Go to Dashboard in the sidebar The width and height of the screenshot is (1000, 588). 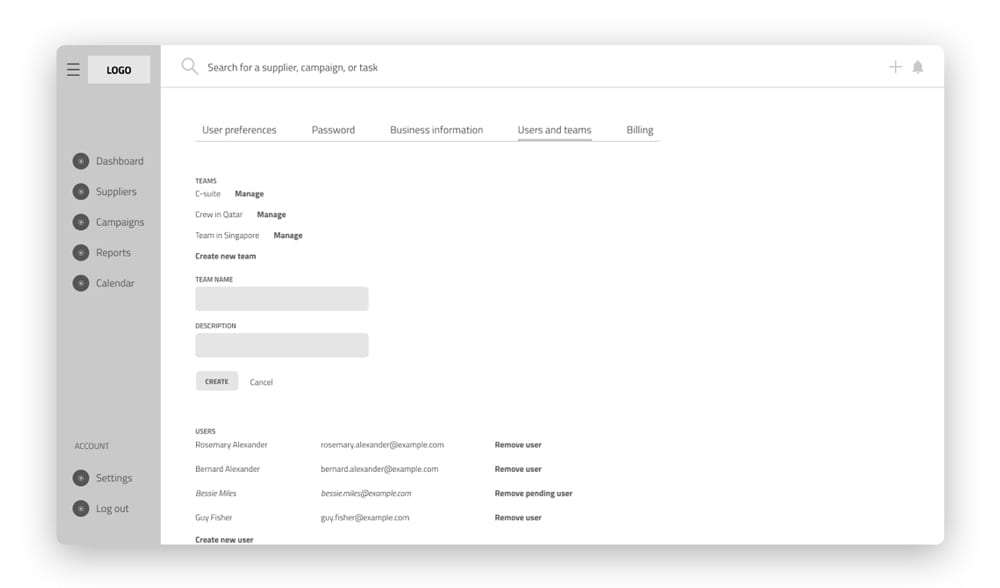[x=120, y=161]
